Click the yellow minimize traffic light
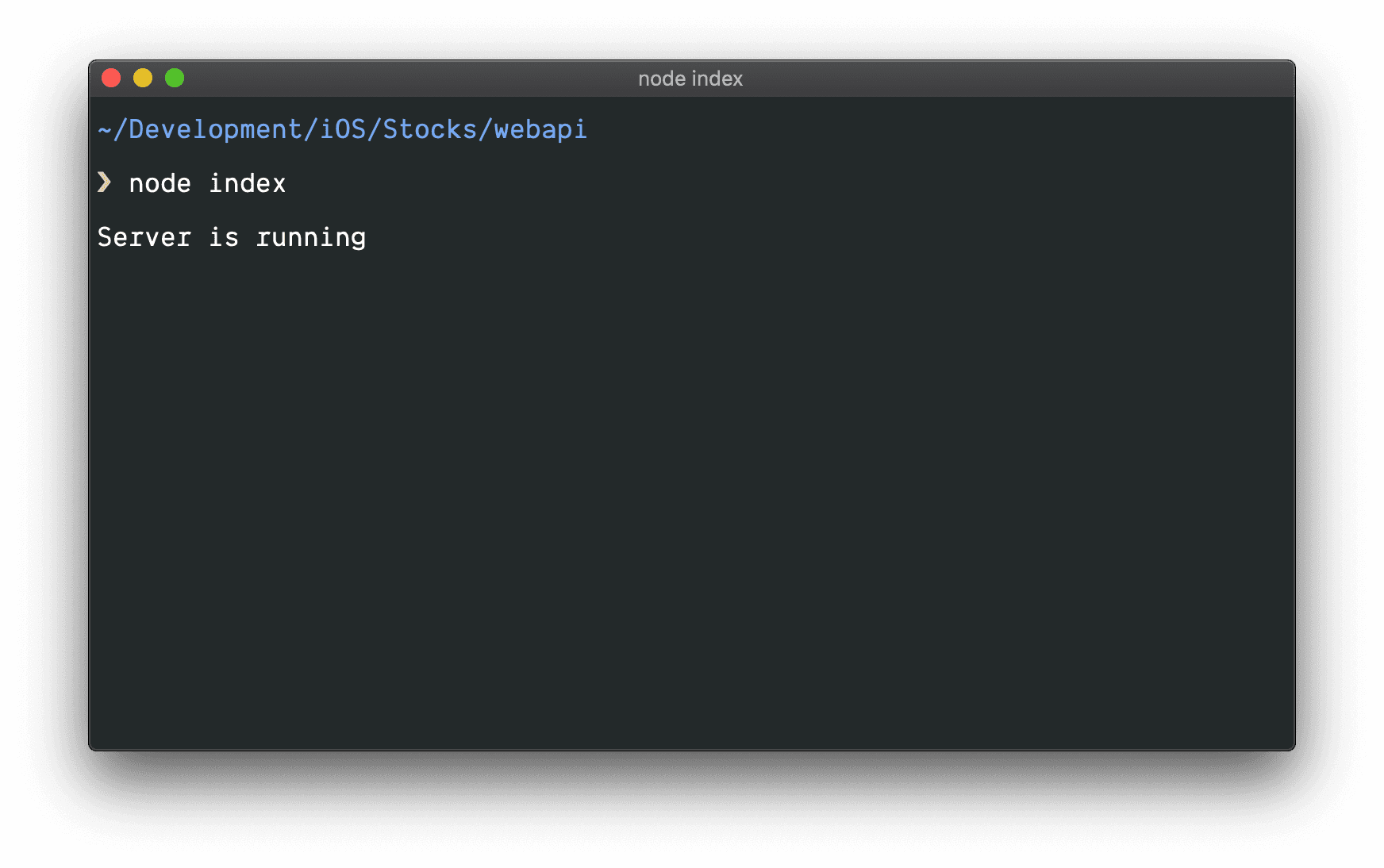The image size is (1384, 868). (143, 78)
